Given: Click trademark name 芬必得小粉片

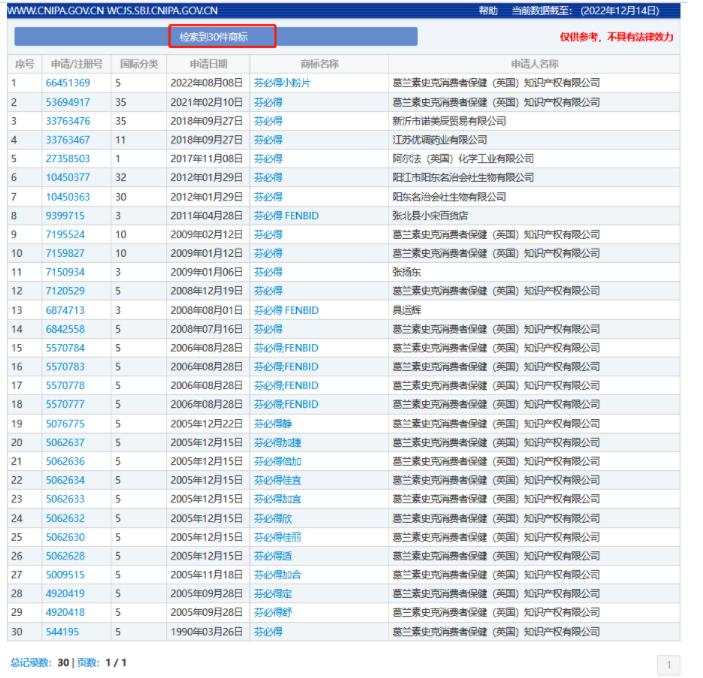Looking at the screenshot, I should click(x=282, y=83).
